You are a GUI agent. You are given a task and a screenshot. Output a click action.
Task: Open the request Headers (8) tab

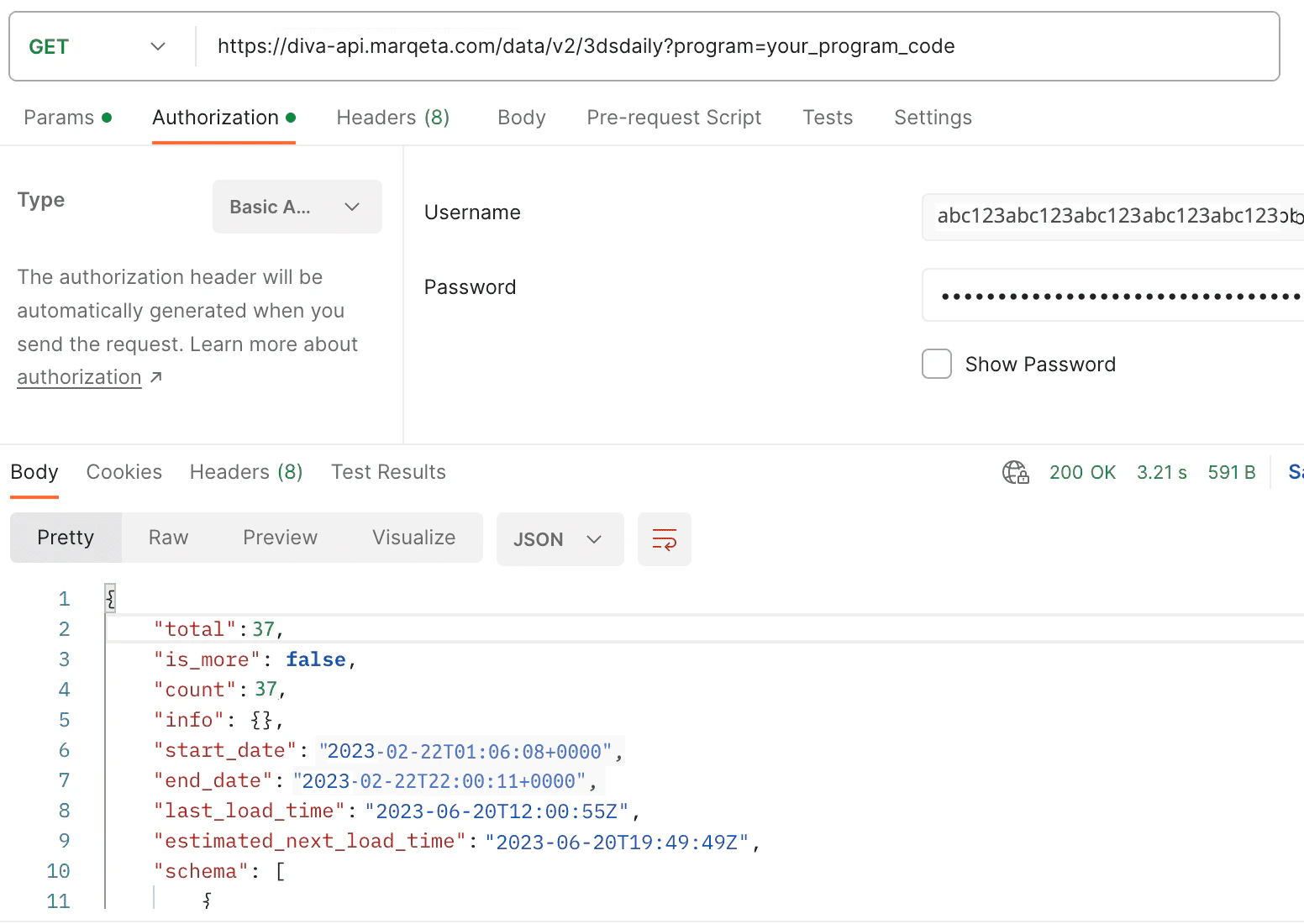pos(393,118)
